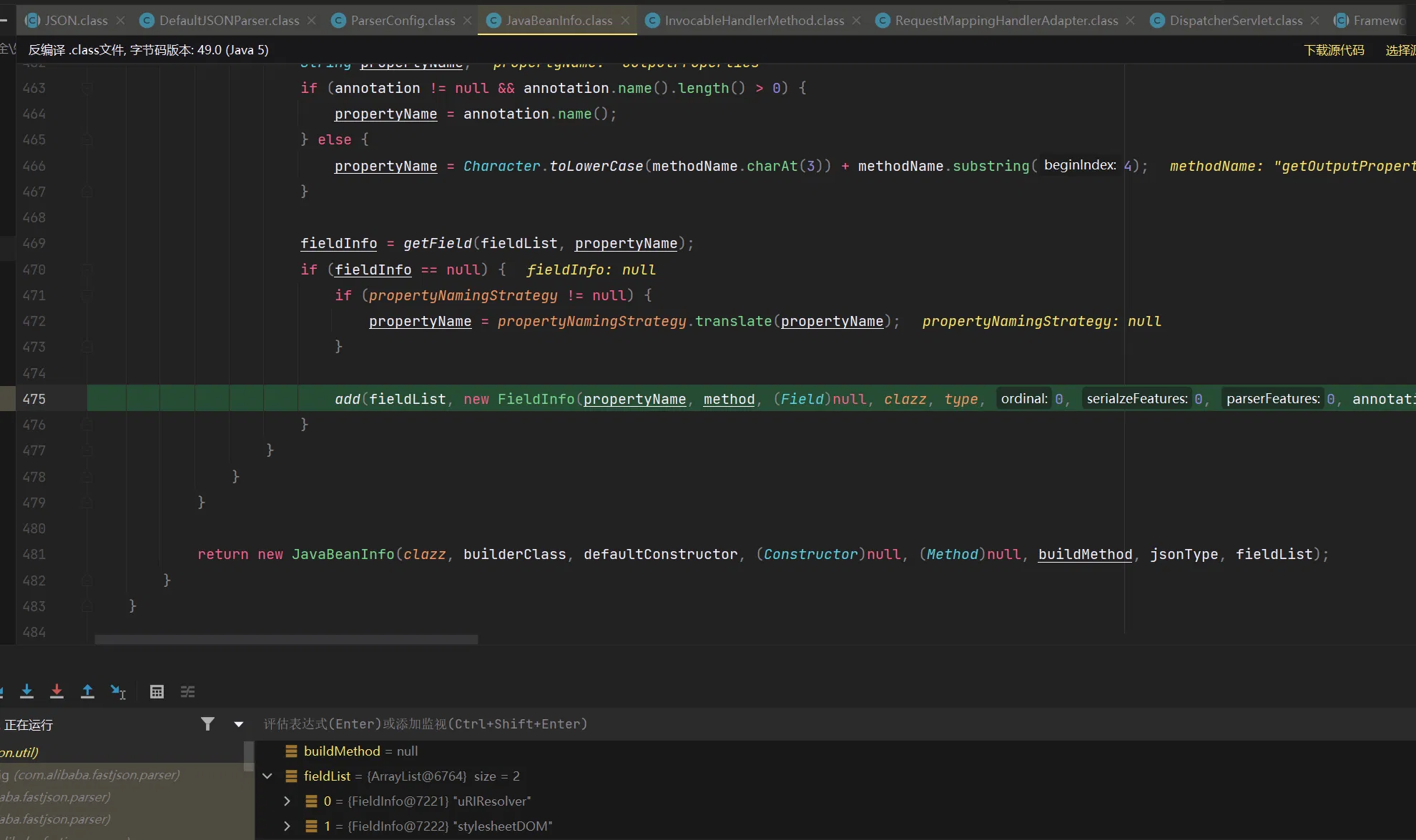The height and width of the screenshot is (840, 1416).
Task: Expand the uRIResolver FieldInfo entry
Action: point(287,801)
